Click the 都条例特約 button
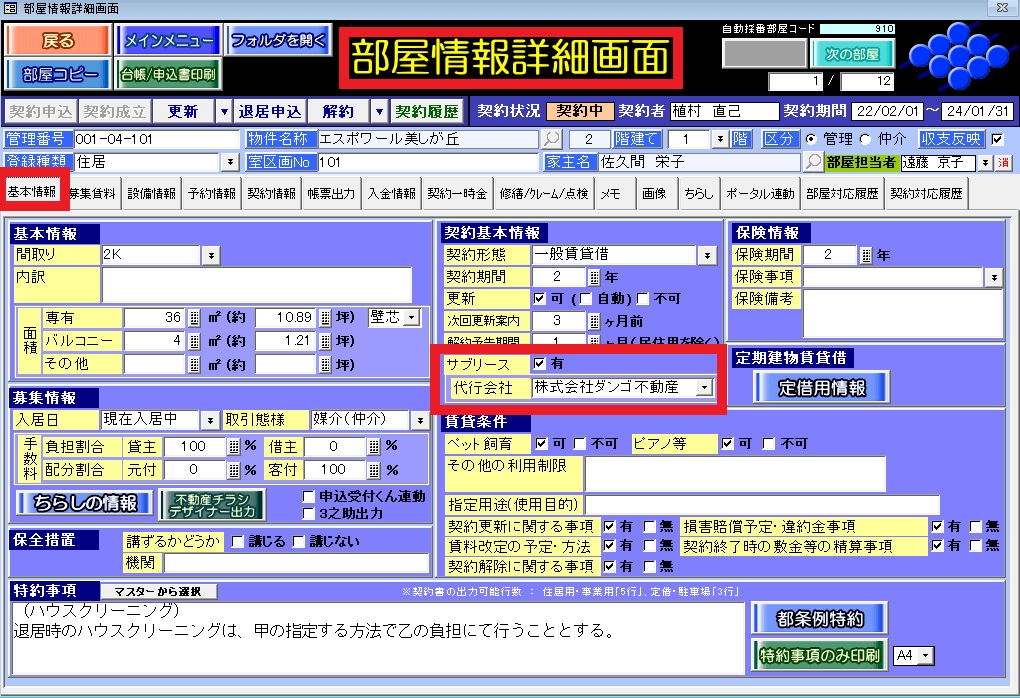 point(818,618)
